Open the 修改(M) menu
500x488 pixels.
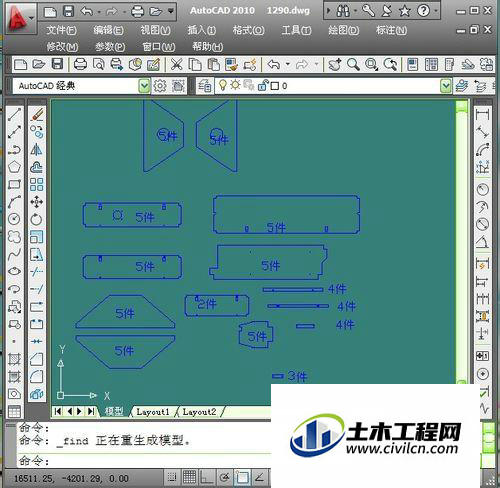pos(62,47)
